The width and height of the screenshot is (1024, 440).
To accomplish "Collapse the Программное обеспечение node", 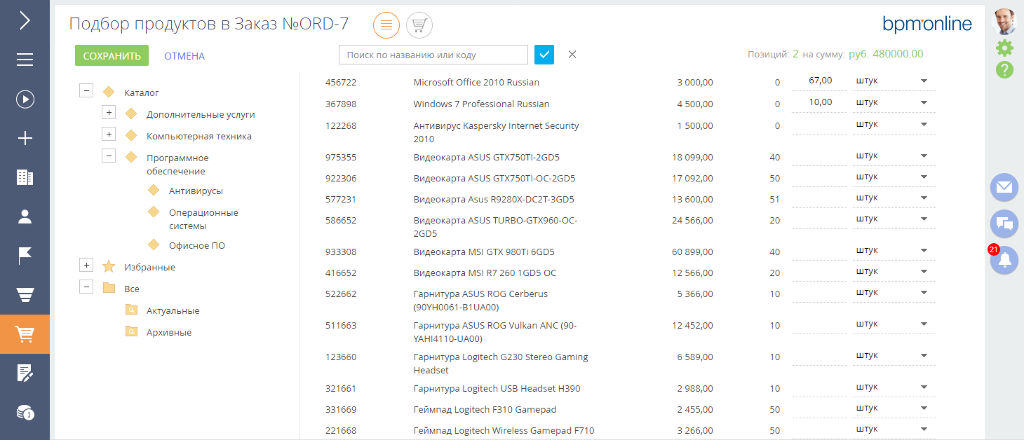I will click(x=109, y=156).
